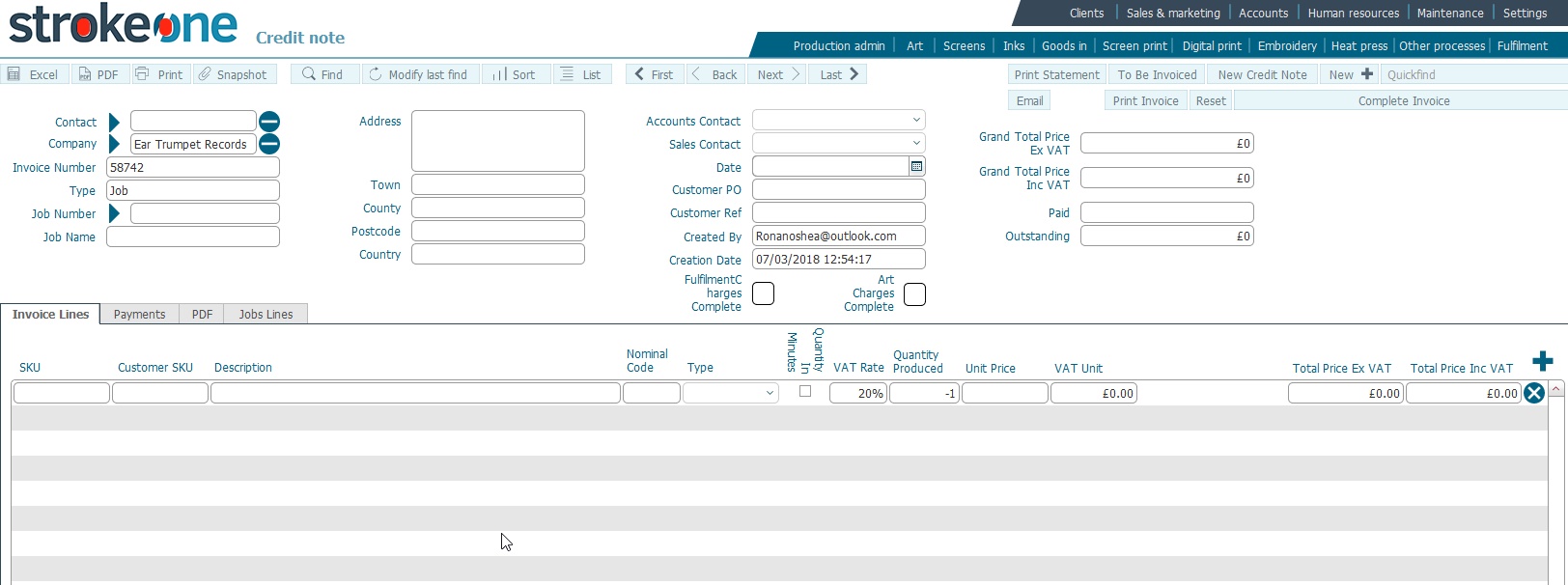Expand the Sales Contact dropdown
The height and width of the screenshot is (585, 1568).
coord(838,144)
